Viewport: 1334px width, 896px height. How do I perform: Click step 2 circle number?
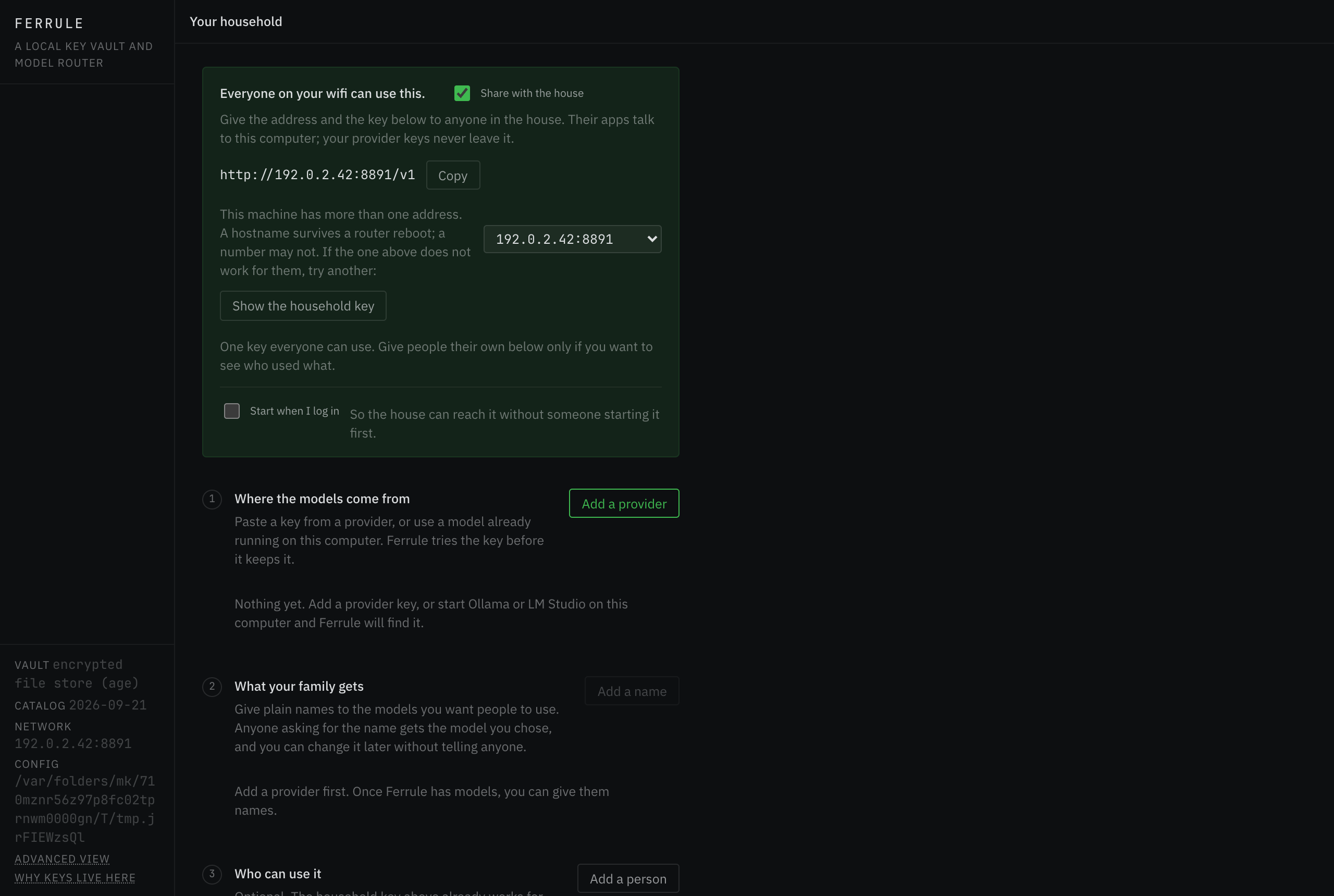click(x=212, y=687)
